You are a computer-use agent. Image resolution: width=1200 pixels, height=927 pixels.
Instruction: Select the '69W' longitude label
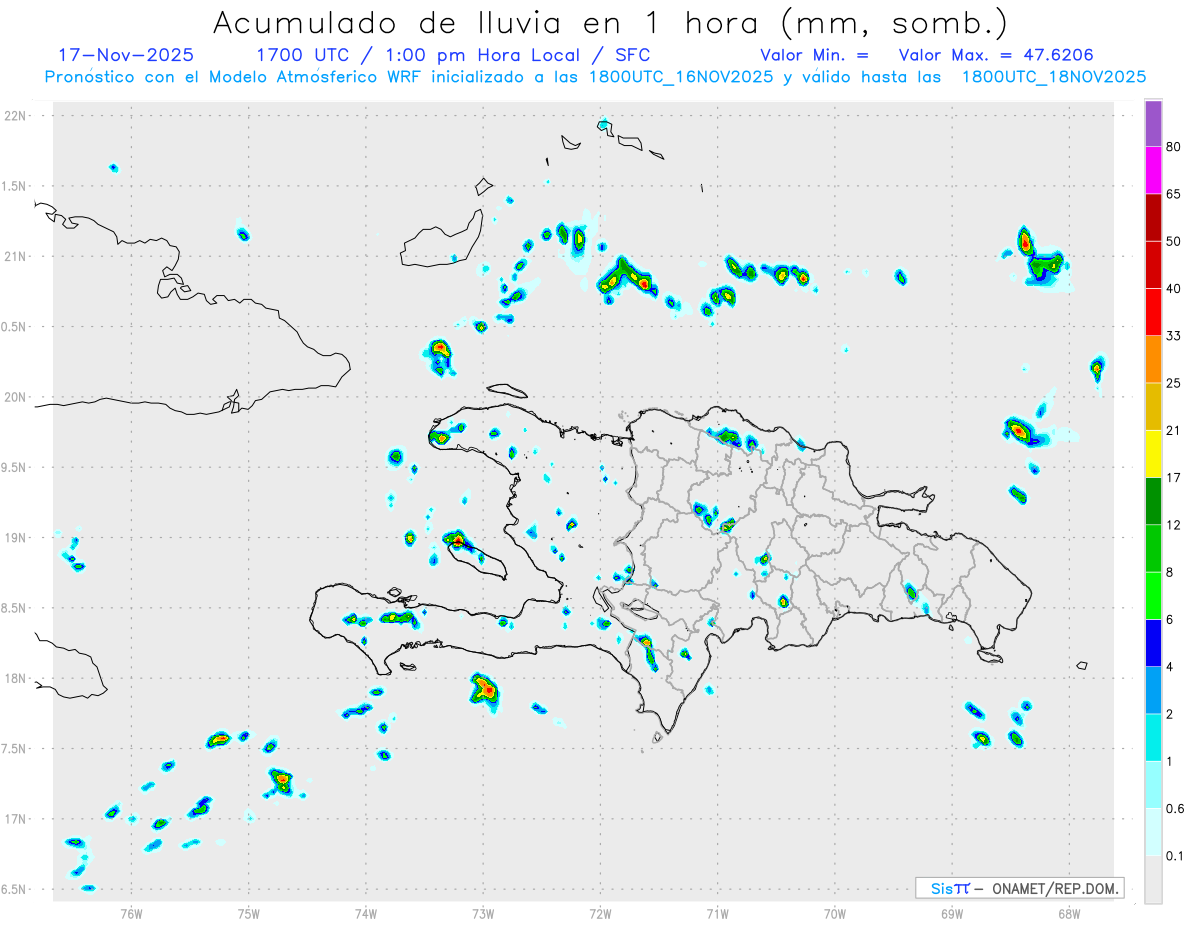tap(951, 913)
